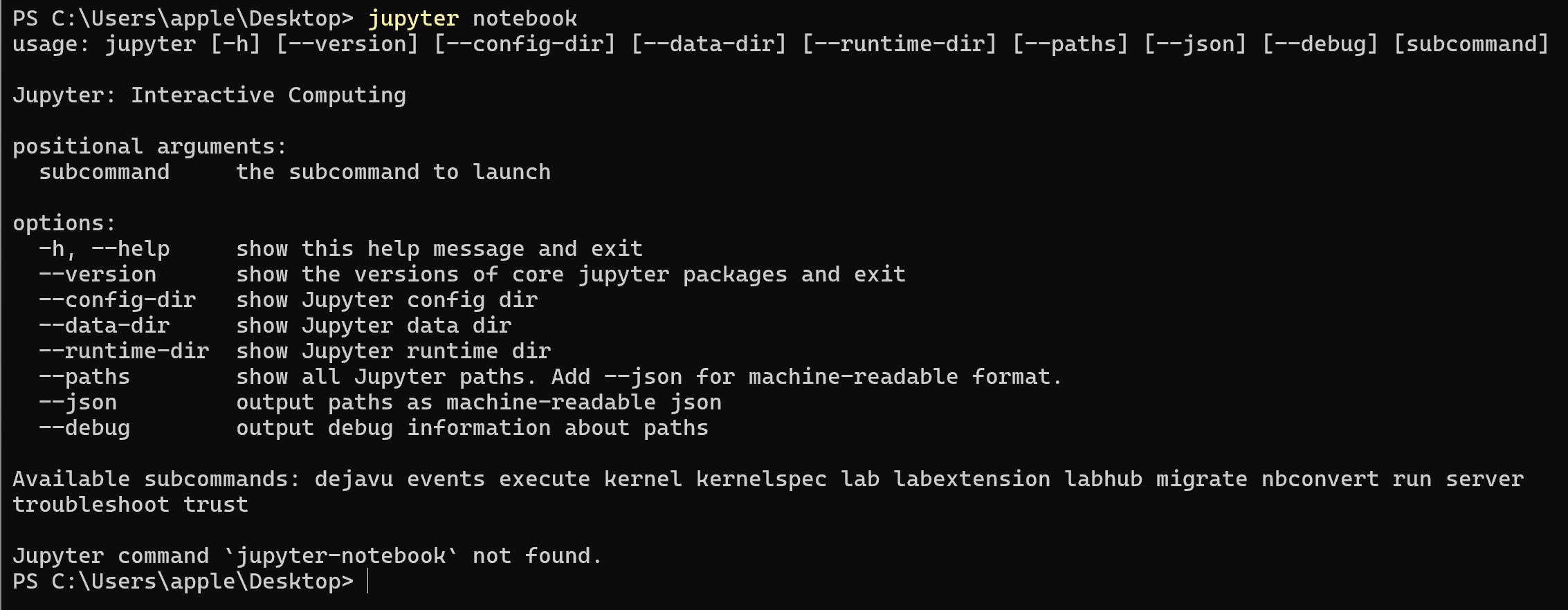The height and width of the screenshot is (610, 1568).
Task: Click "notebook" on the first prompt line
Action: [x=525, y=19]
